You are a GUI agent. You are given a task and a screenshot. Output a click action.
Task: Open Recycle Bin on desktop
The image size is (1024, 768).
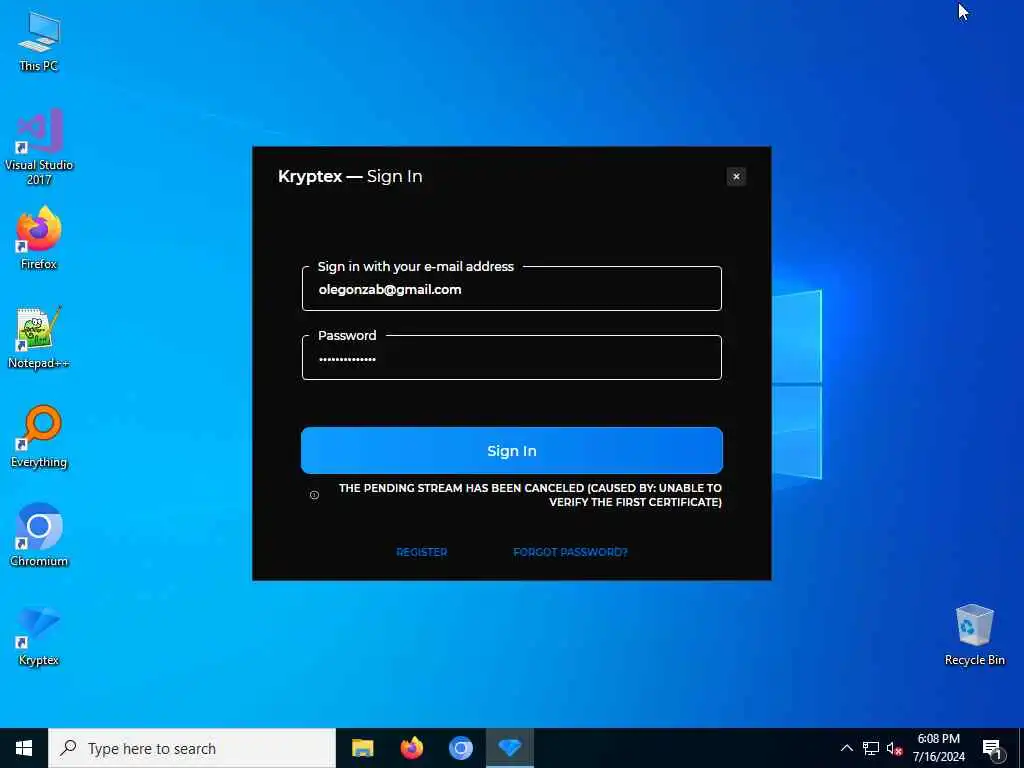974,635
